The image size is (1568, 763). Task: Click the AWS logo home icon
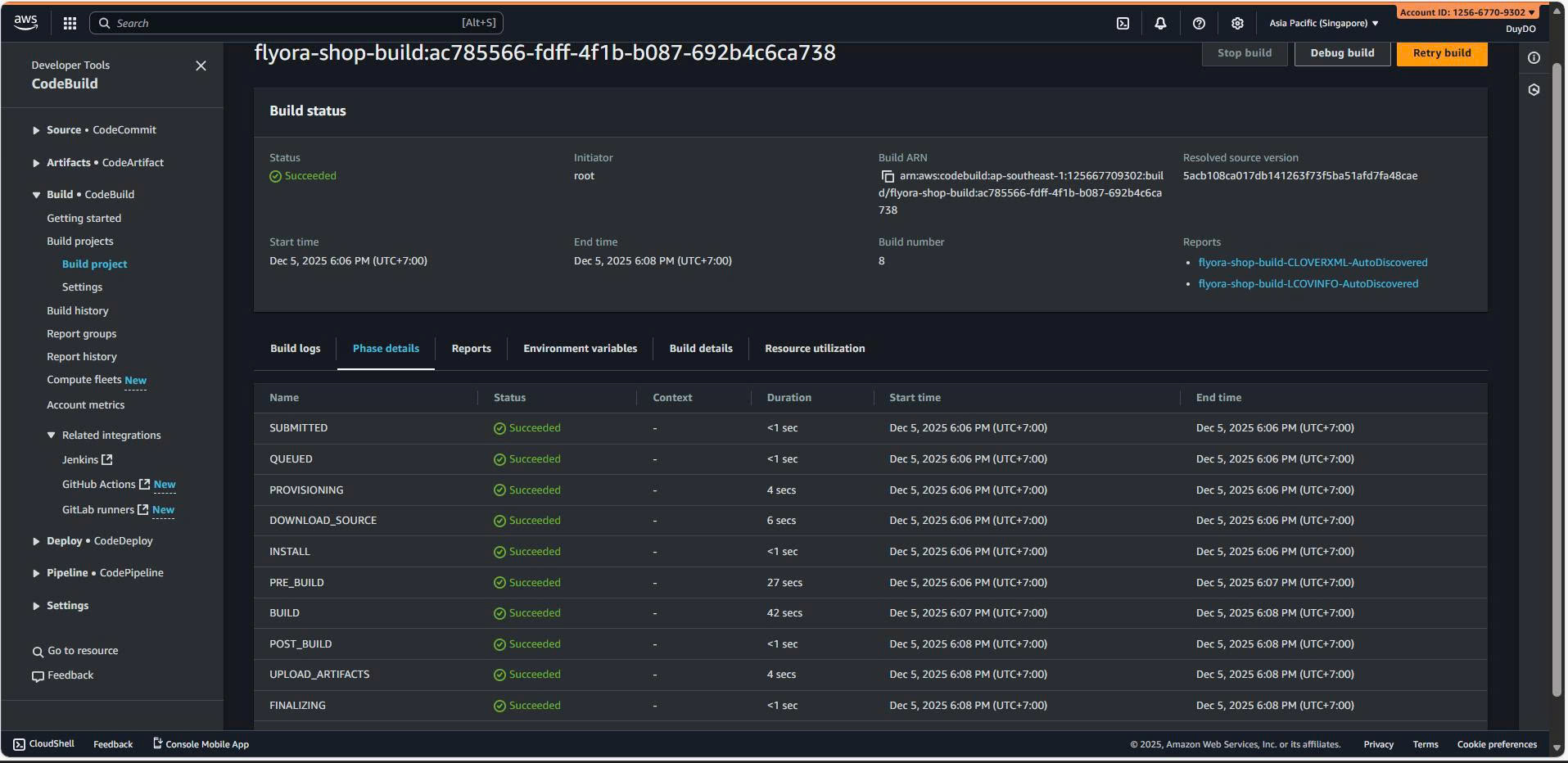pos(25,23)
